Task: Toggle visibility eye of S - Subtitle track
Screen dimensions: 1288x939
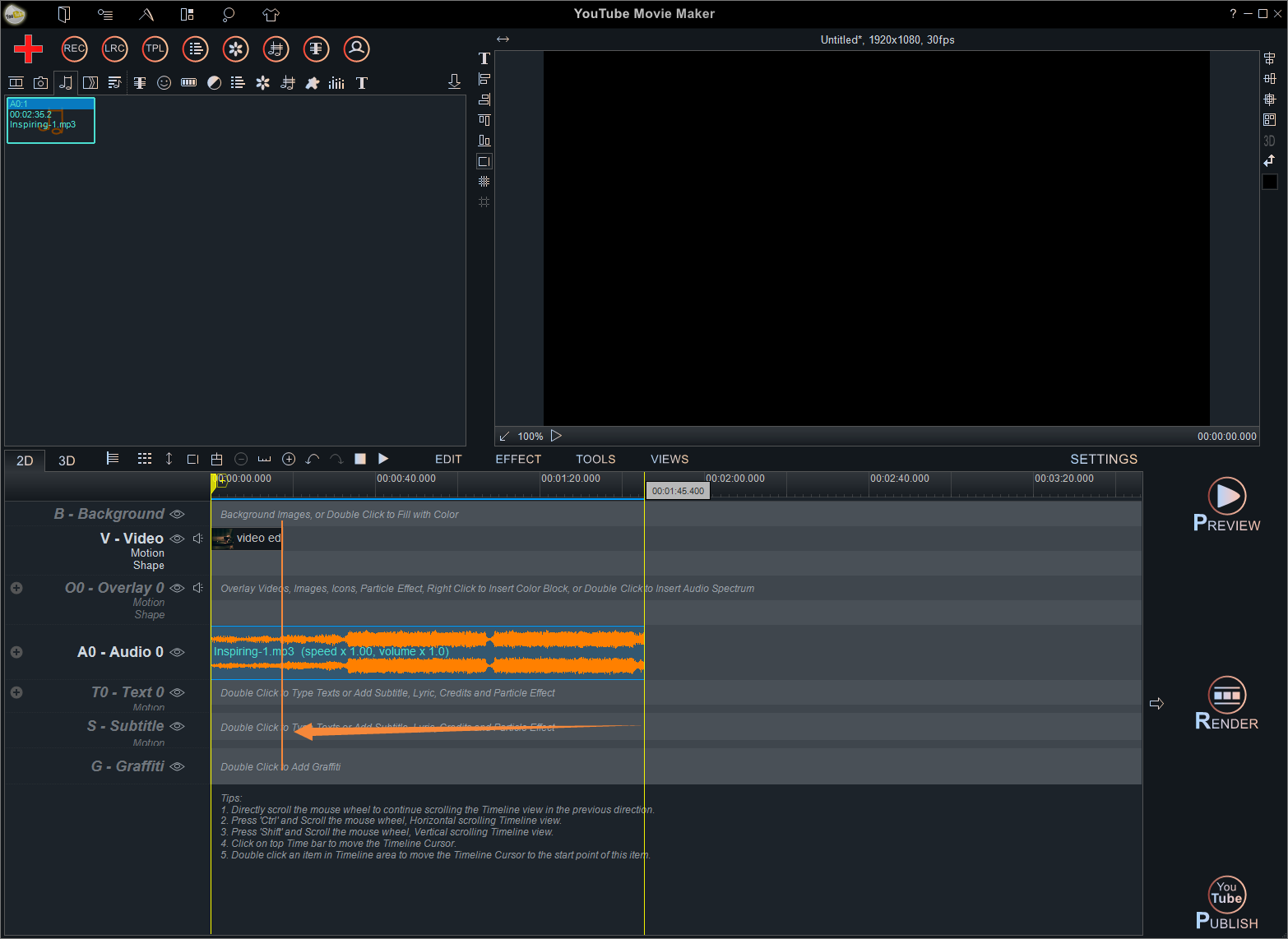Action: [x=177, y=726]
